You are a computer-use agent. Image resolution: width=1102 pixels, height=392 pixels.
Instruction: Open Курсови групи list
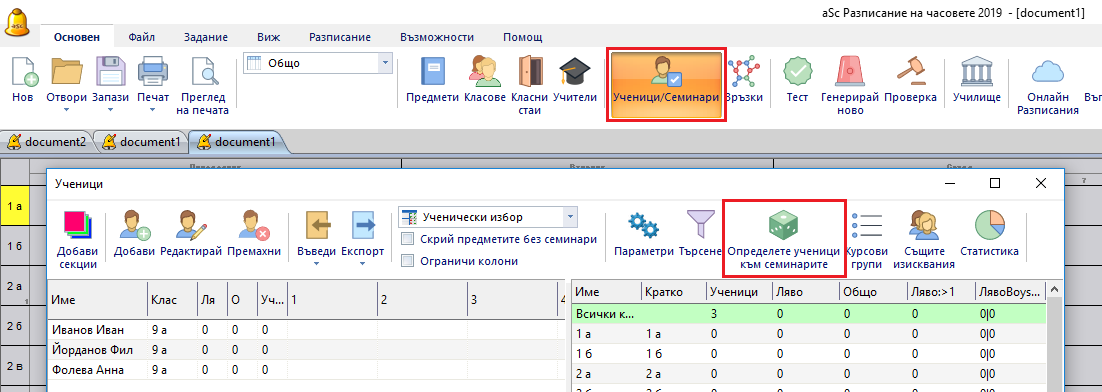click(867, 240)
